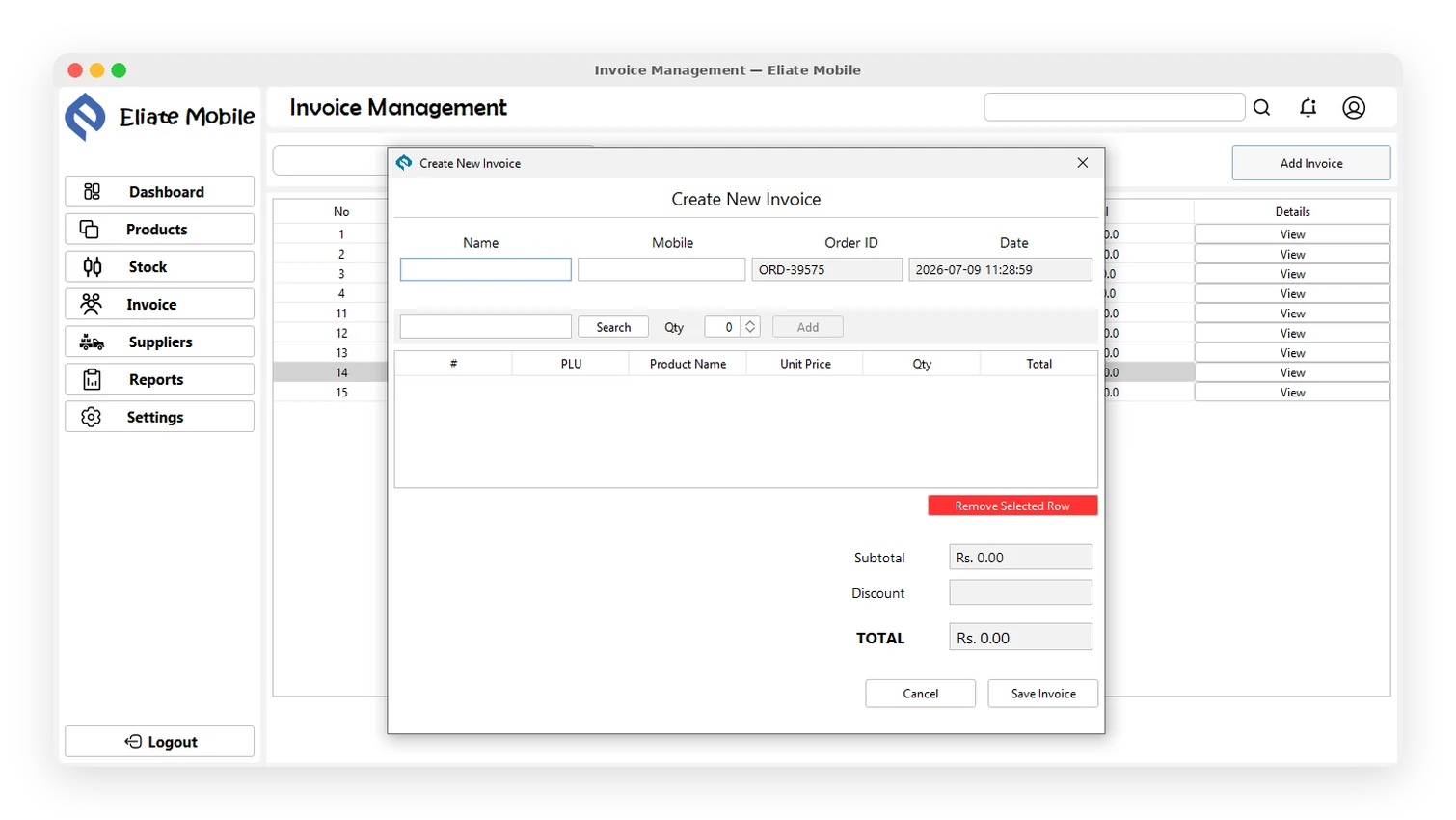Viewport: 1456px width, 820px height.
Task: Log out using the Logout button
Action: [160, 742]
